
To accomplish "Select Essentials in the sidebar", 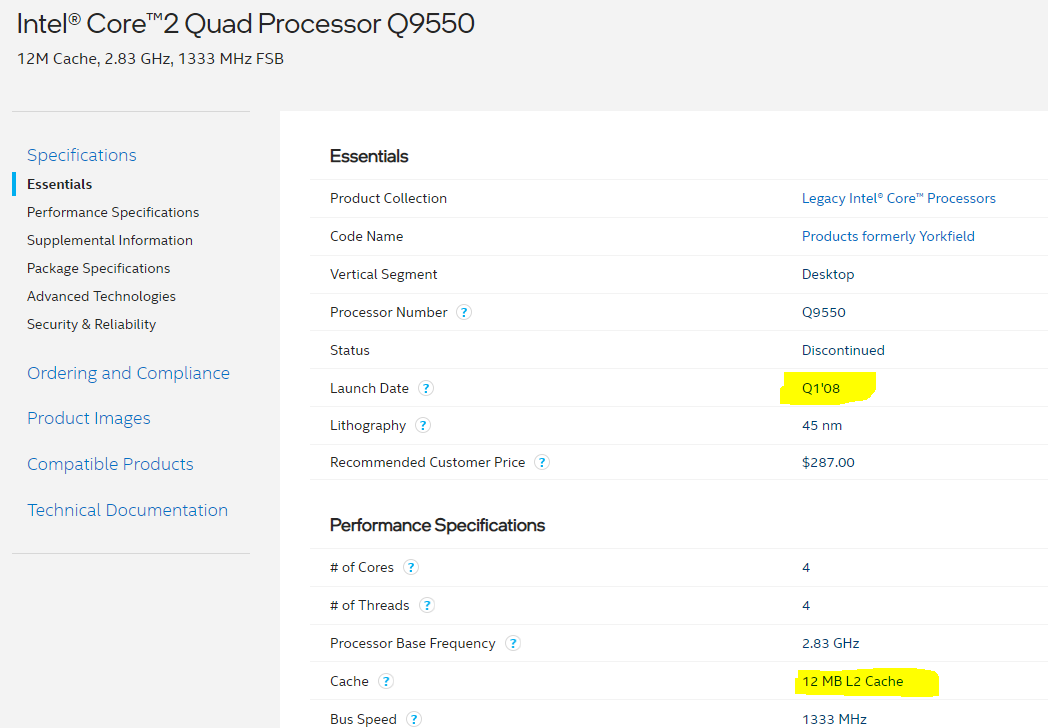I will pyautogui.click(x=59, y=185).
